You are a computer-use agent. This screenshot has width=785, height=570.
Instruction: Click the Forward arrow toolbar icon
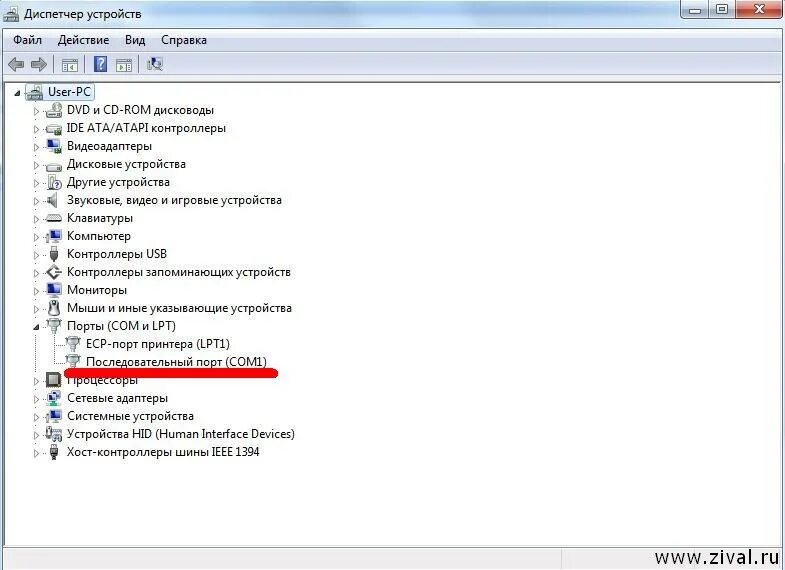click(x=39, y=64)
